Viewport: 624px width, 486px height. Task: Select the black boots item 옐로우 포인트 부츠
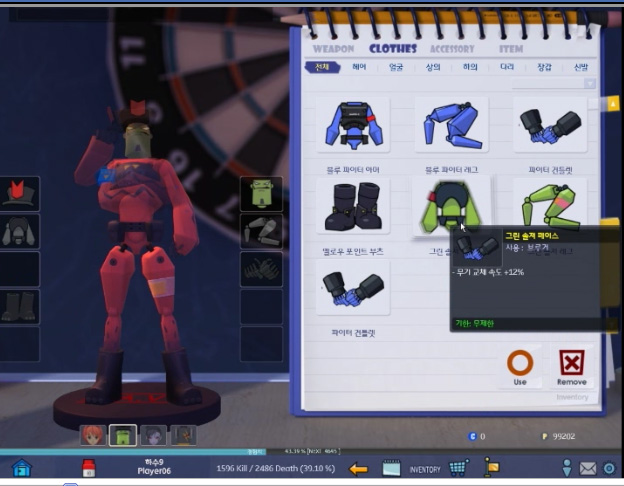click(353, 206)
